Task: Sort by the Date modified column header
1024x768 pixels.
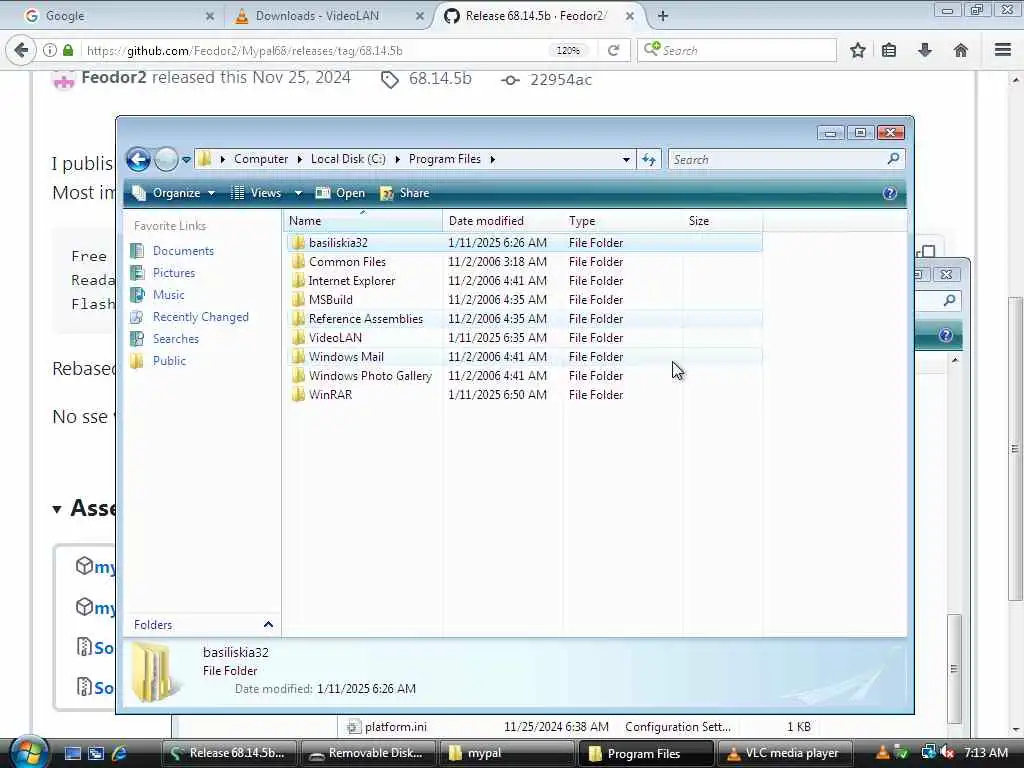Action: 502,221
